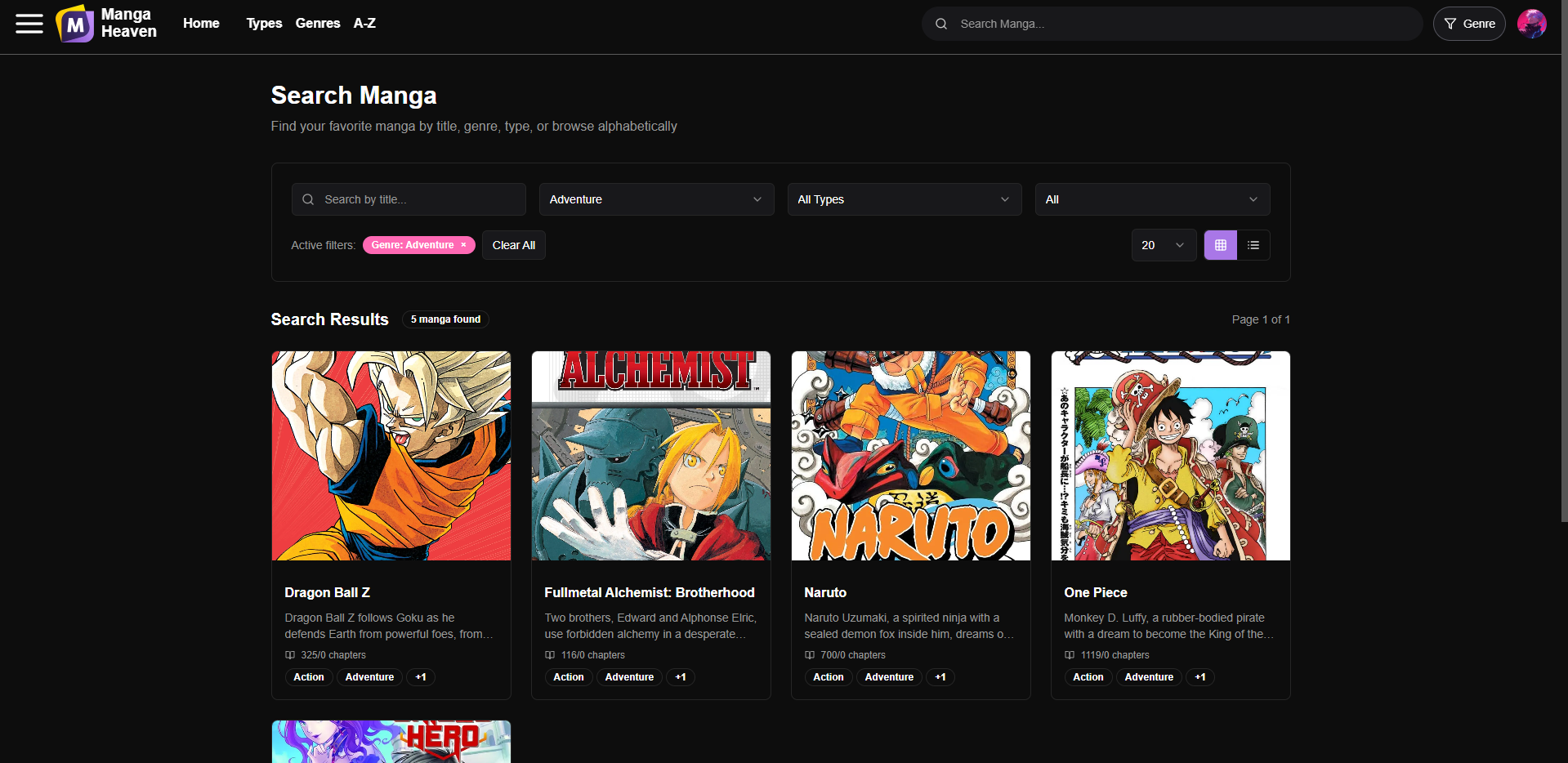Screen dimensions: 1568x763
Task: Go to Home in the navigation
Action: click(x=201, y=24)
